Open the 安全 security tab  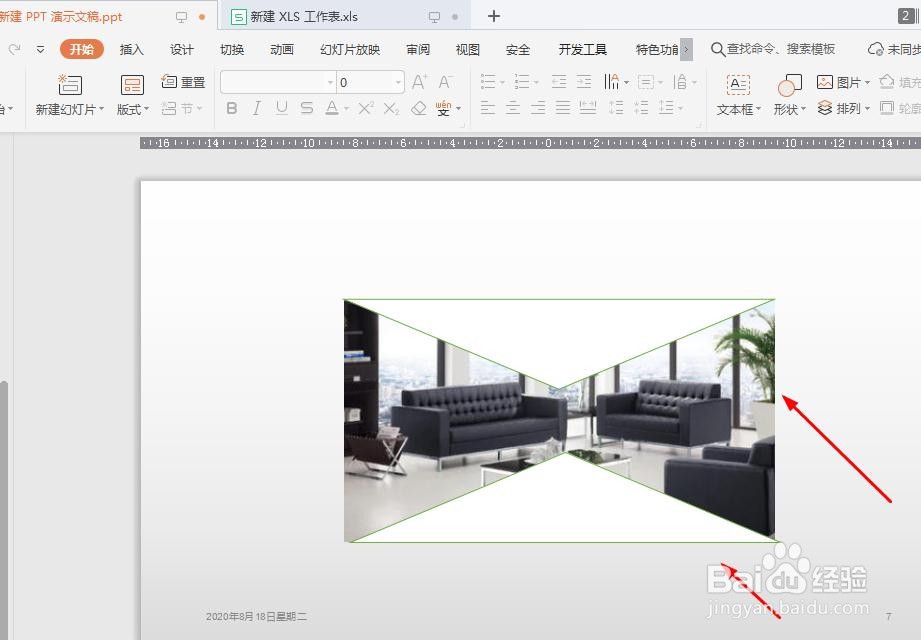coord(518,49)
